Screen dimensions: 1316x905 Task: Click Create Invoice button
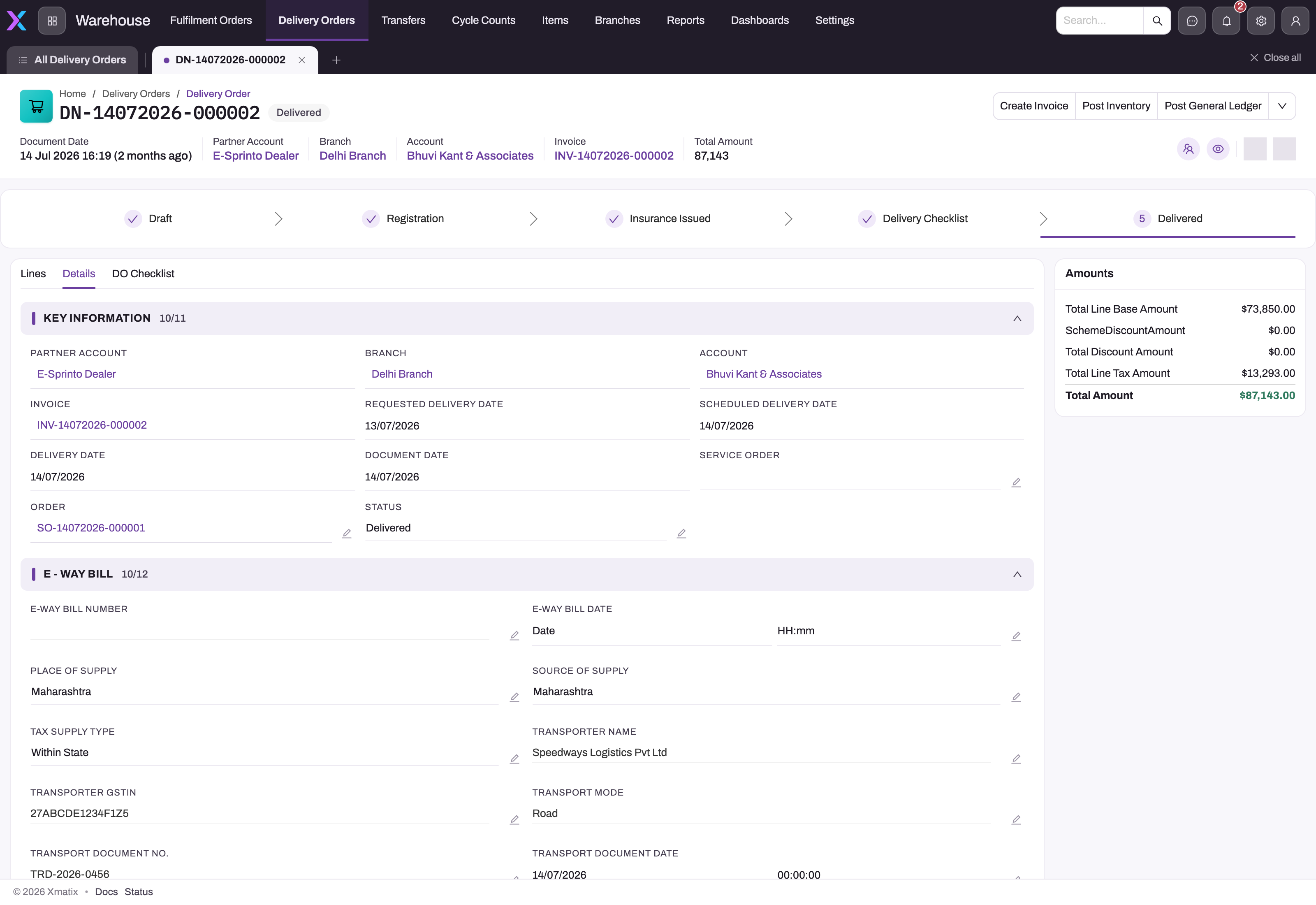(1034, 106)
